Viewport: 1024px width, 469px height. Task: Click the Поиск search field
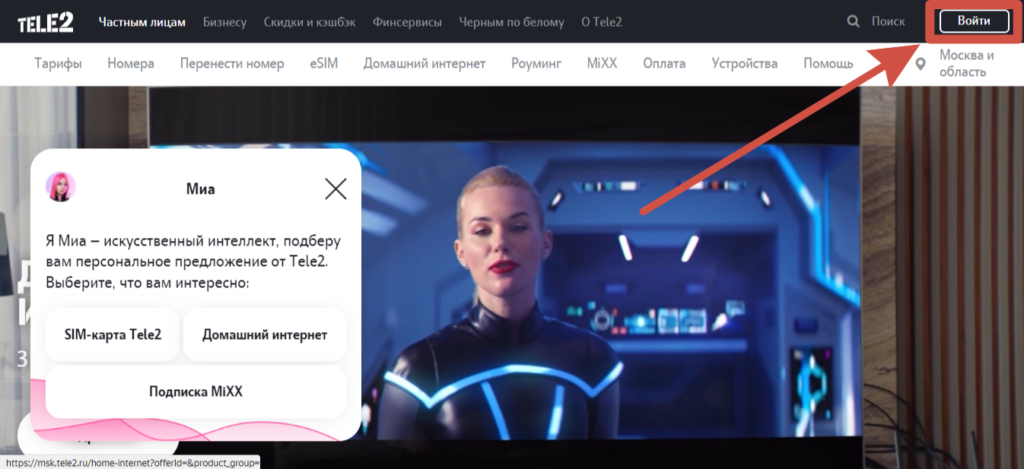[x=888, y=22]
